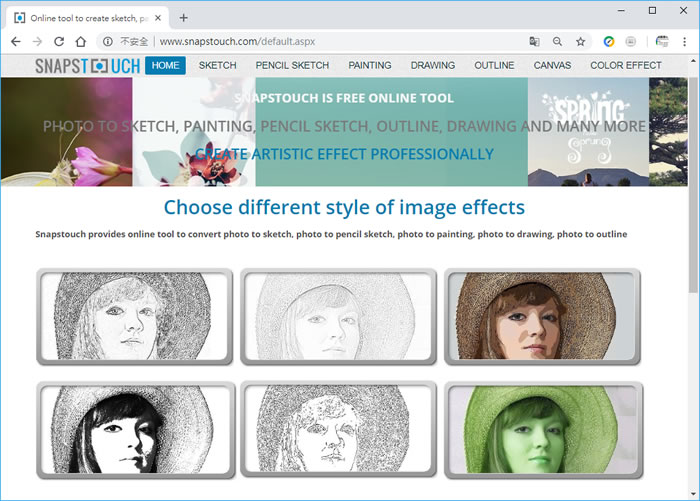
Task: Reload the page with the refresh icon
Action: tap(59, 41)
